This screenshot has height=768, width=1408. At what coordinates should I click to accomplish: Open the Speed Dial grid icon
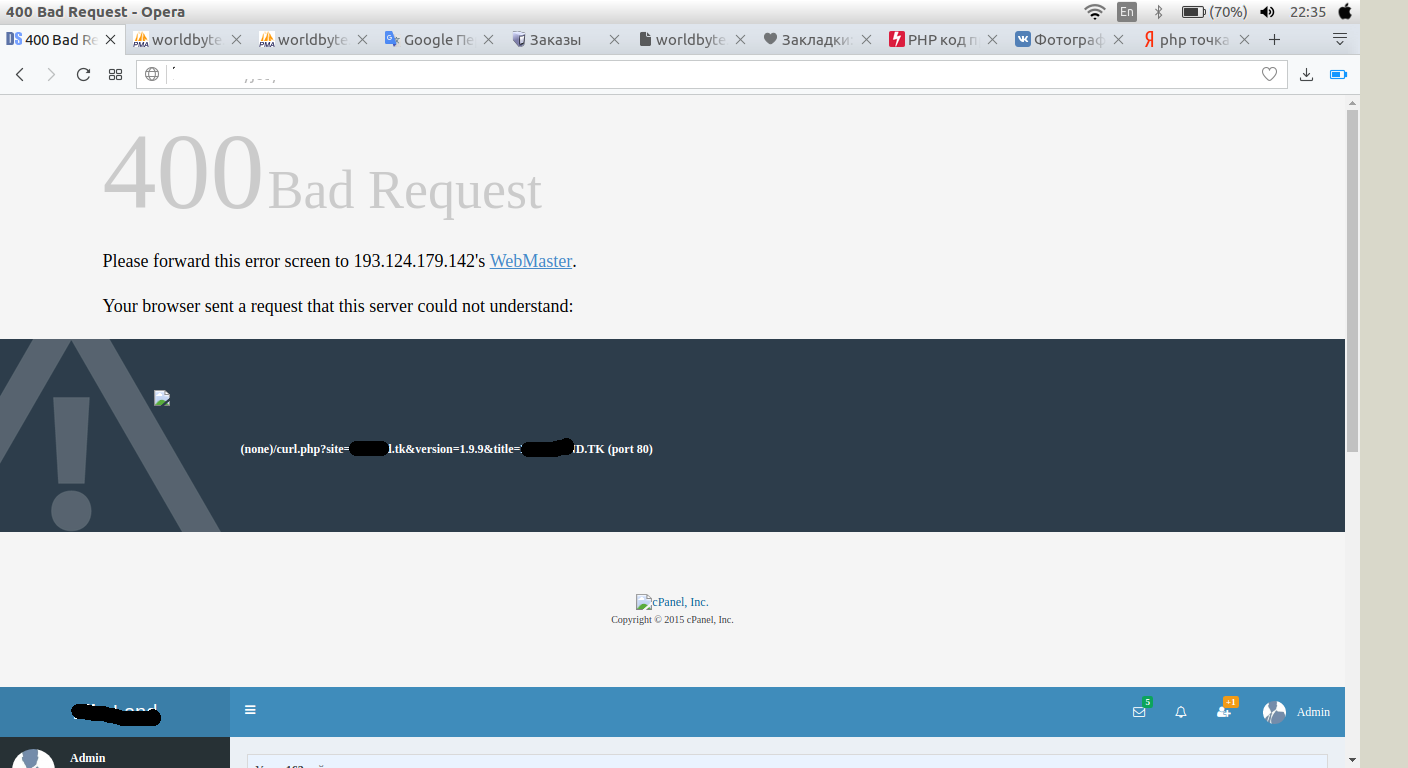[115, 74]
